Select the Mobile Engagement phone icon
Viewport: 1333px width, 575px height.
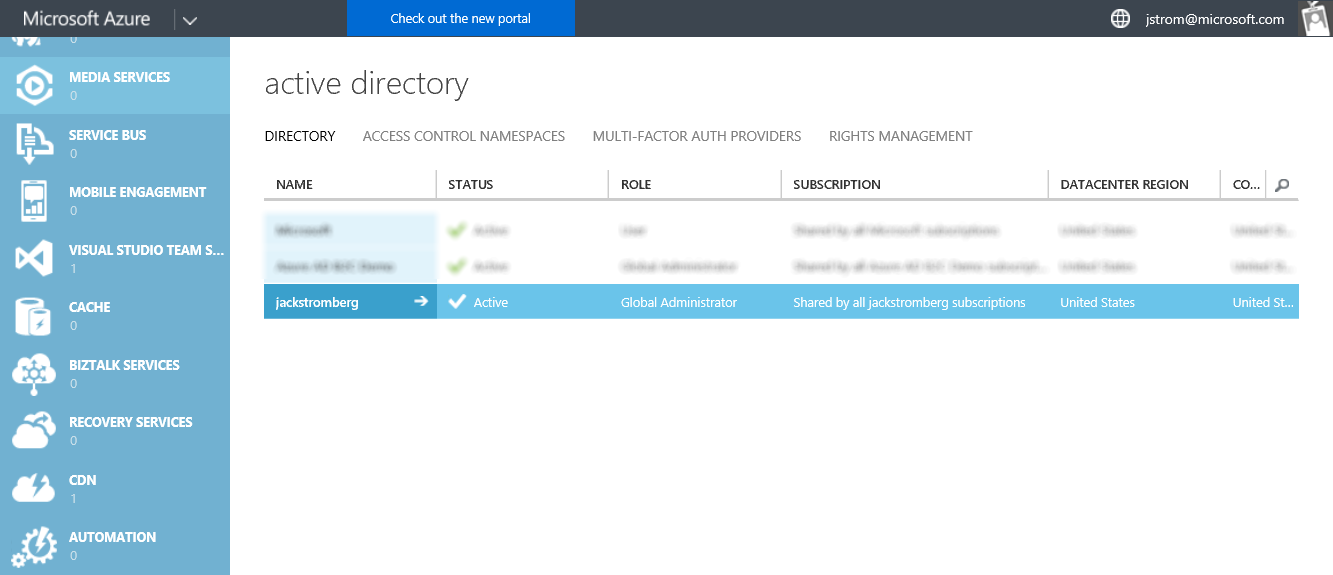pos(33,201)
